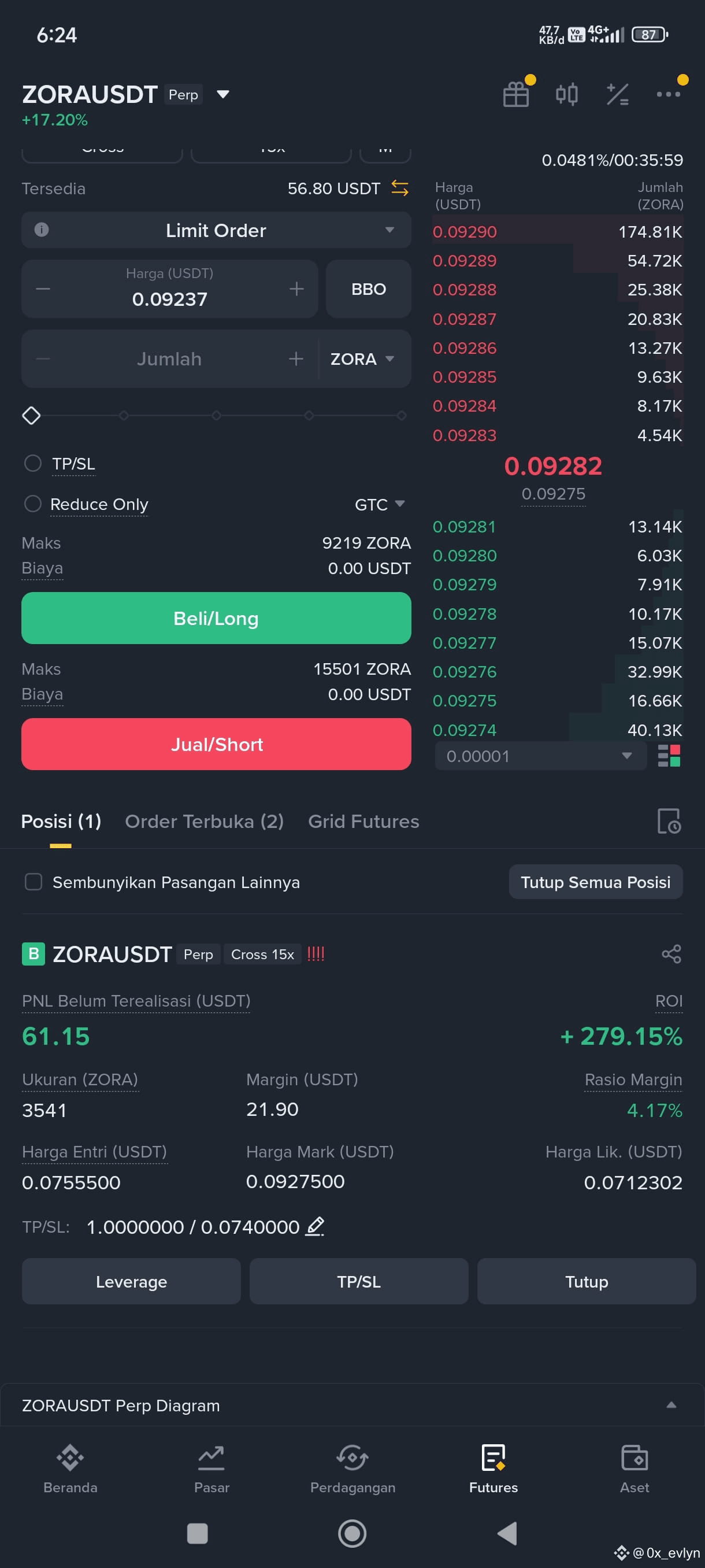Tap the transfer funds arrows icon

[400, 188]
